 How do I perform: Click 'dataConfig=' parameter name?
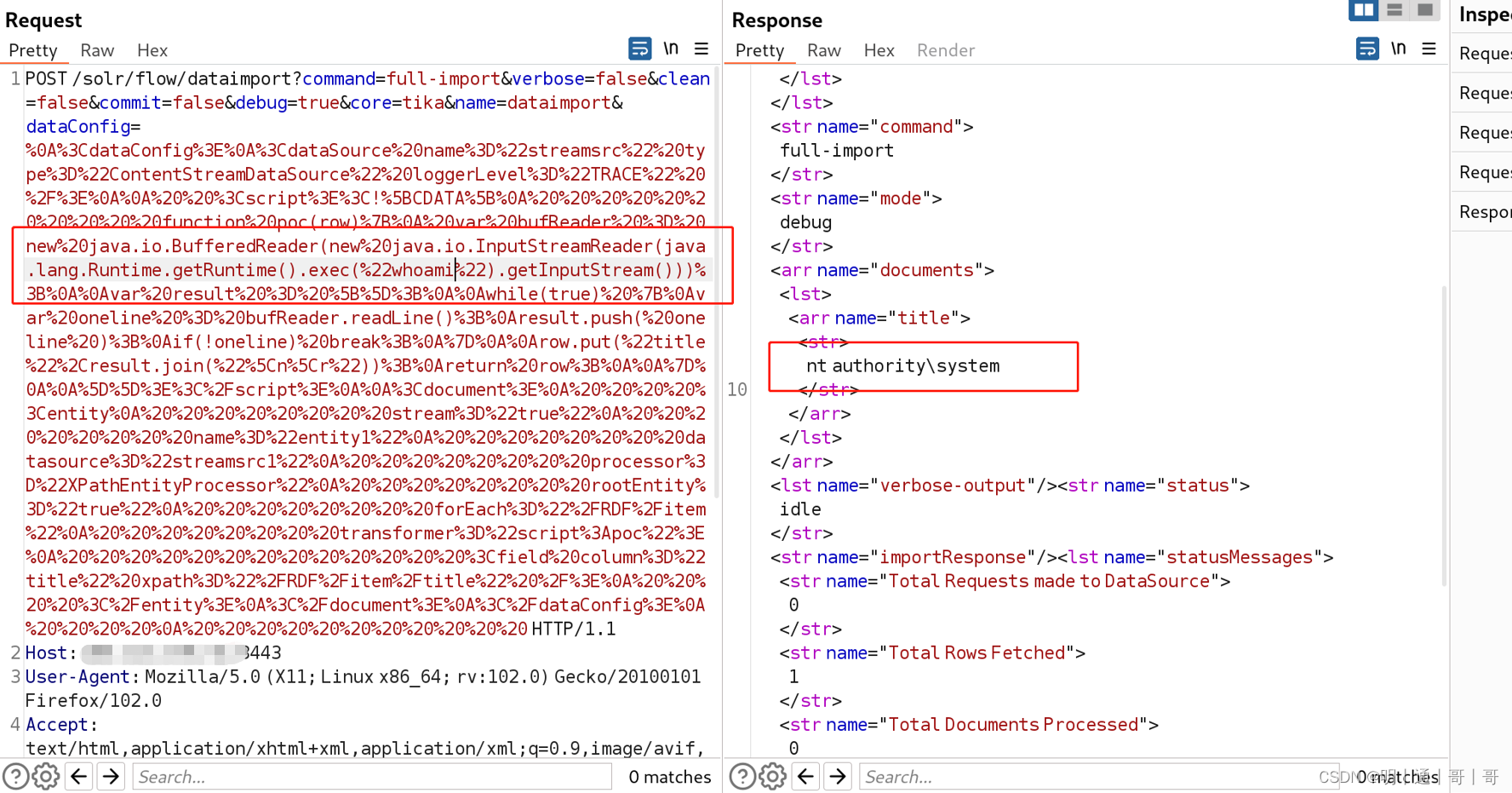[83, 126]
